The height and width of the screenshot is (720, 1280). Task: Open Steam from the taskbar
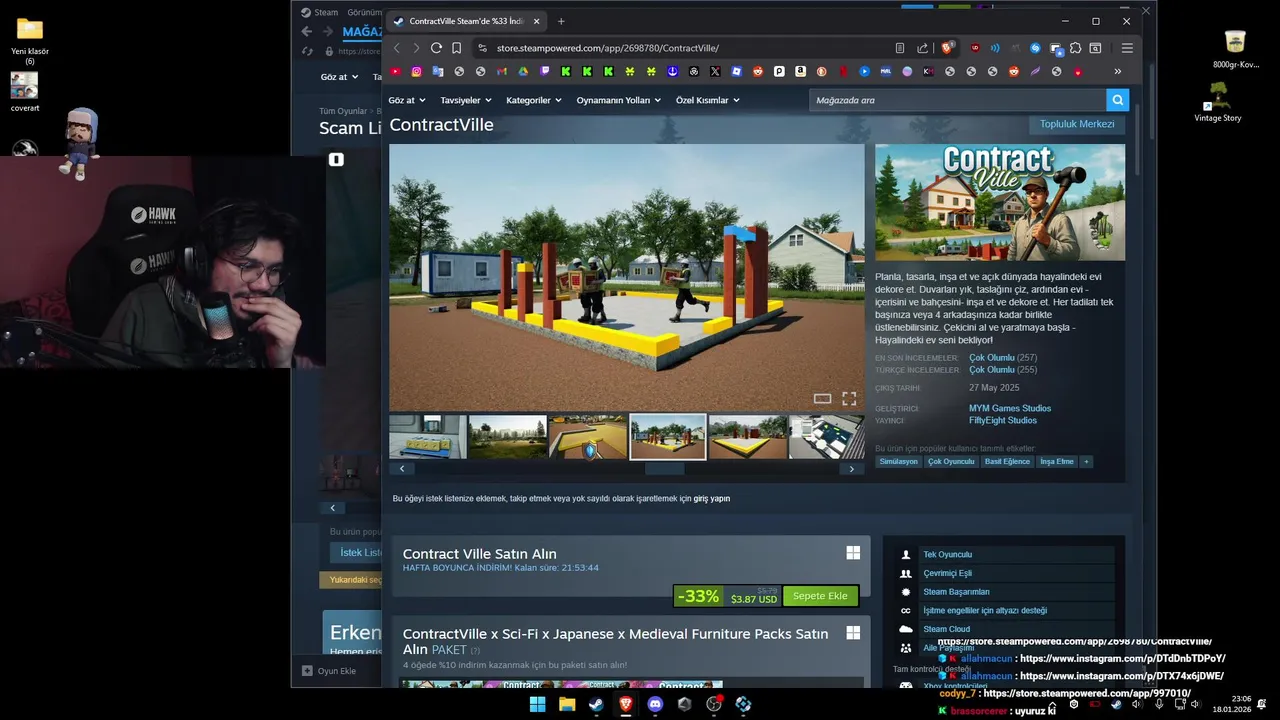[x=596, y=704]
